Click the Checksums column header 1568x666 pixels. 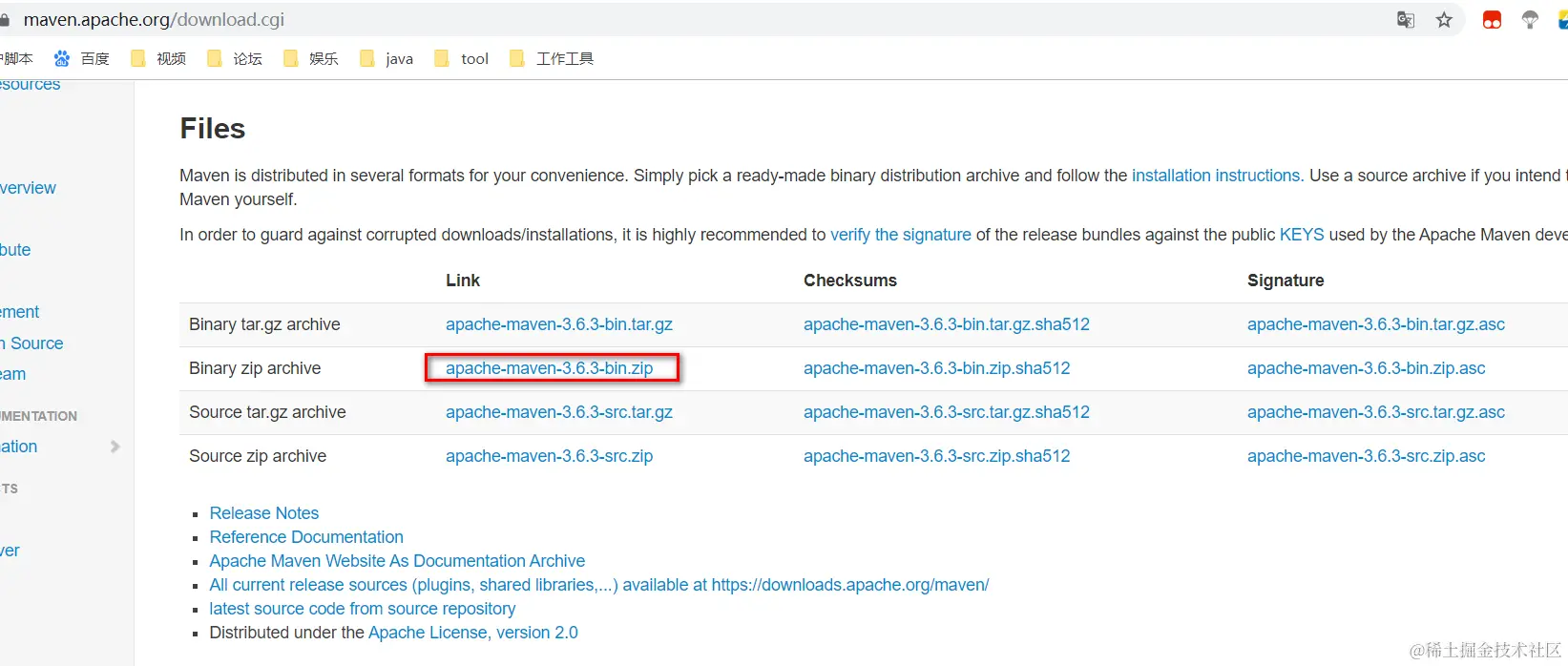(x=850, y=281)
